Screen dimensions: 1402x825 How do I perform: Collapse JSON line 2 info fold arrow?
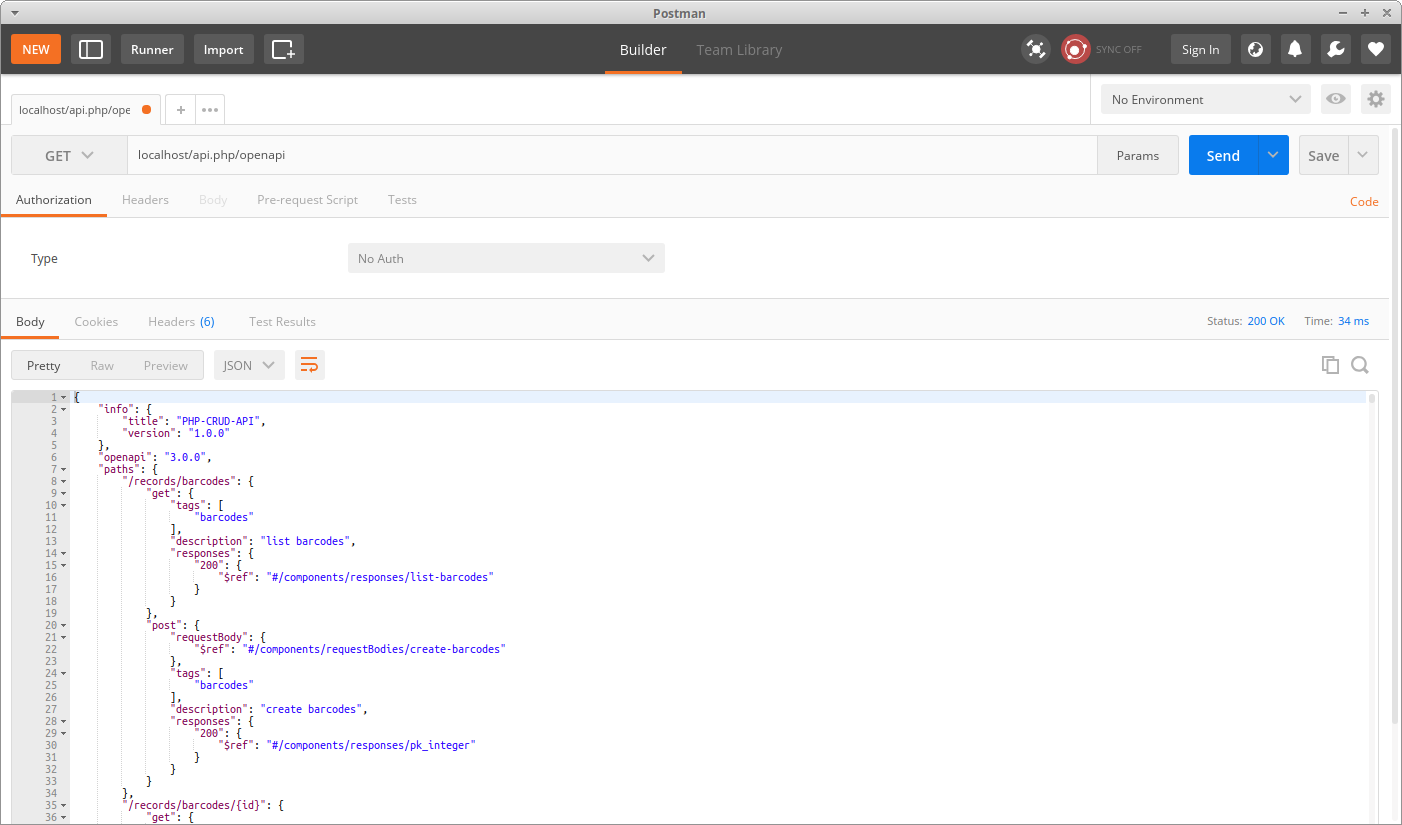pos(63,409)
